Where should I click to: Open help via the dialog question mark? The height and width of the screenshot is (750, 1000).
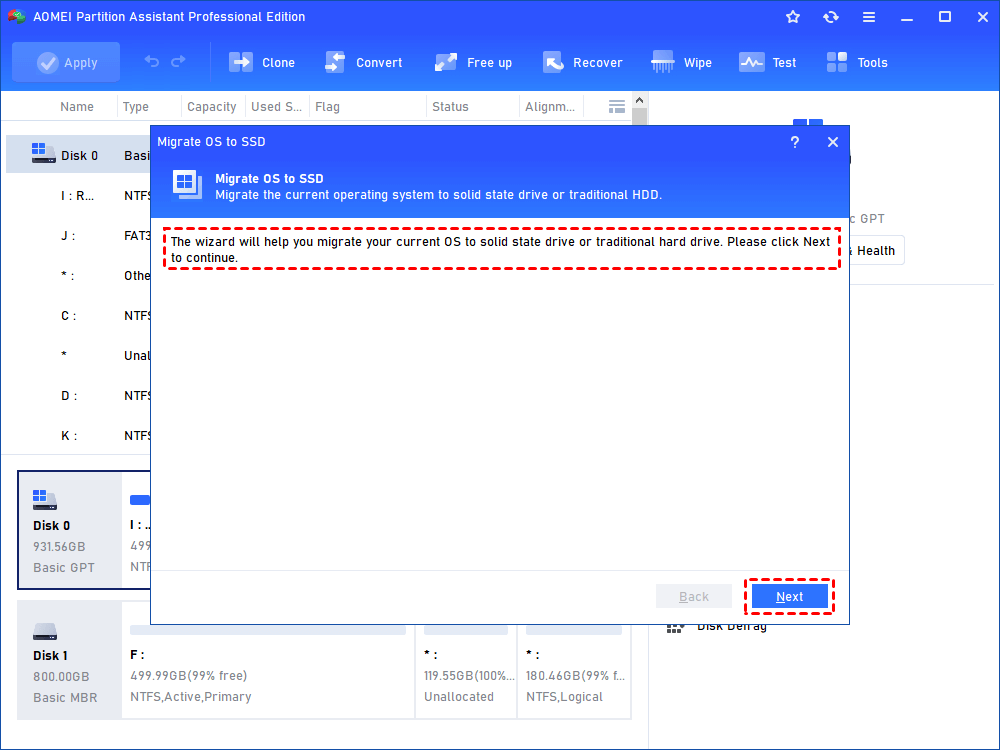coord(794,142)
